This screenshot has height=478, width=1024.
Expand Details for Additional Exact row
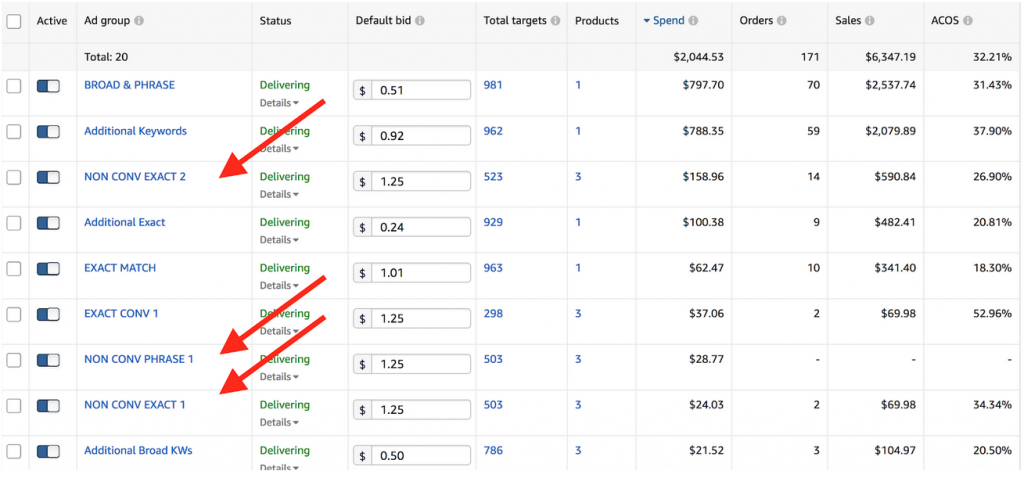click(x=280, y=240)
